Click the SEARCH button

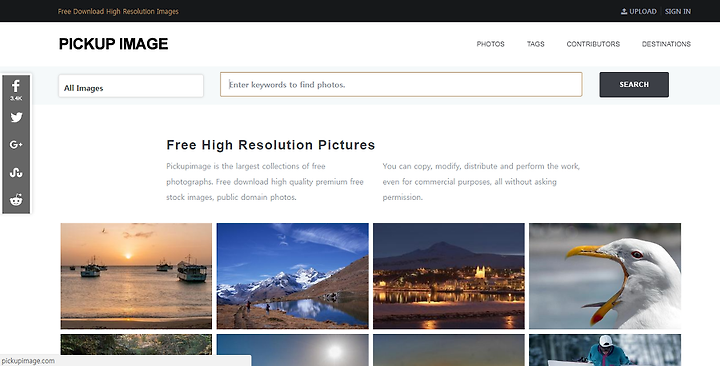coord(634,84)
